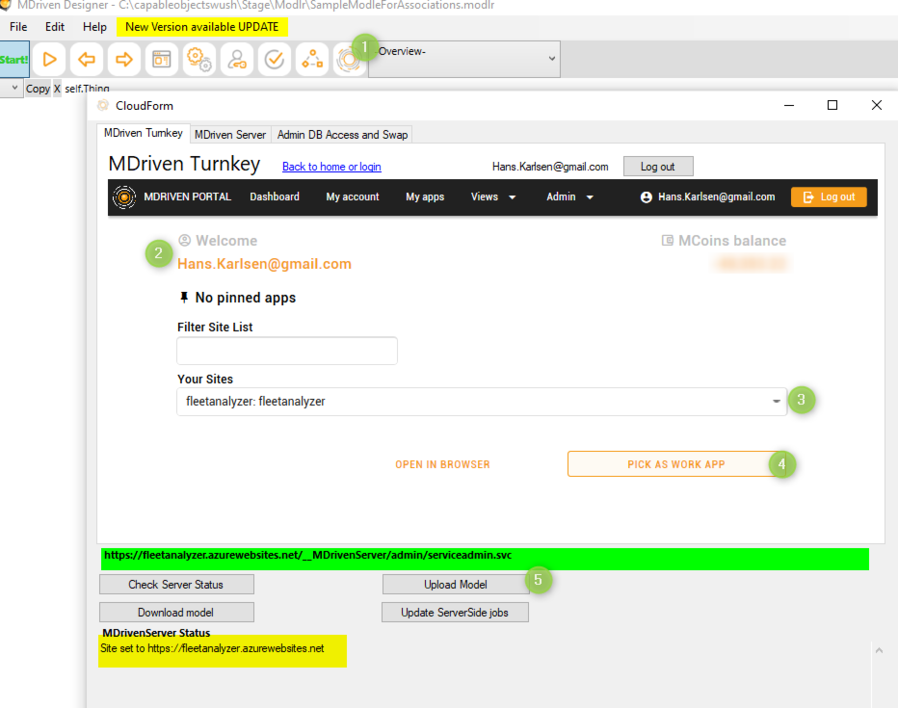898x708 pixels.
Task: Open the Views dropdown in portal navbar
Action: coord(493,197)
